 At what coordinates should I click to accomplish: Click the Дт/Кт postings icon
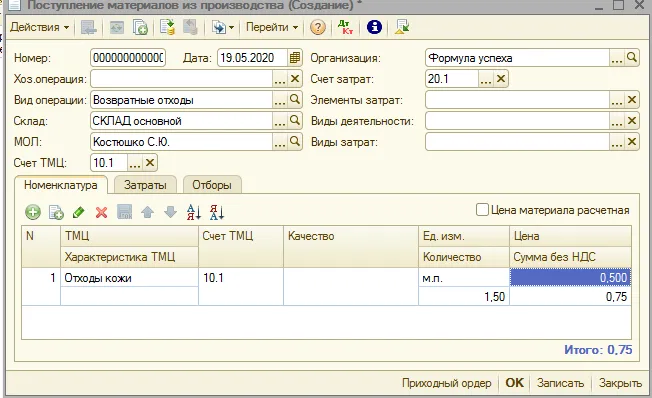[x=345, y=27]
